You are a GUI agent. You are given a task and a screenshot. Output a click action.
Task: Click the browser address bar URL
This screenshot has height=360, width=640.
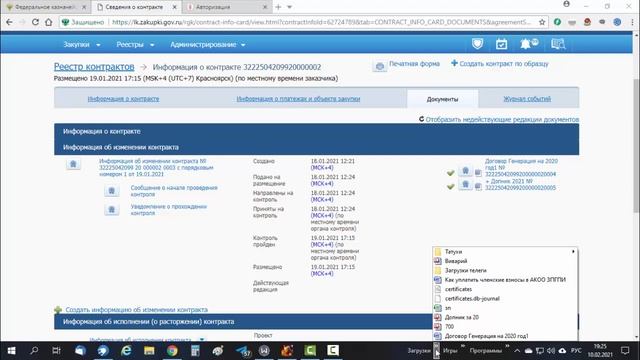click(322, 22)
